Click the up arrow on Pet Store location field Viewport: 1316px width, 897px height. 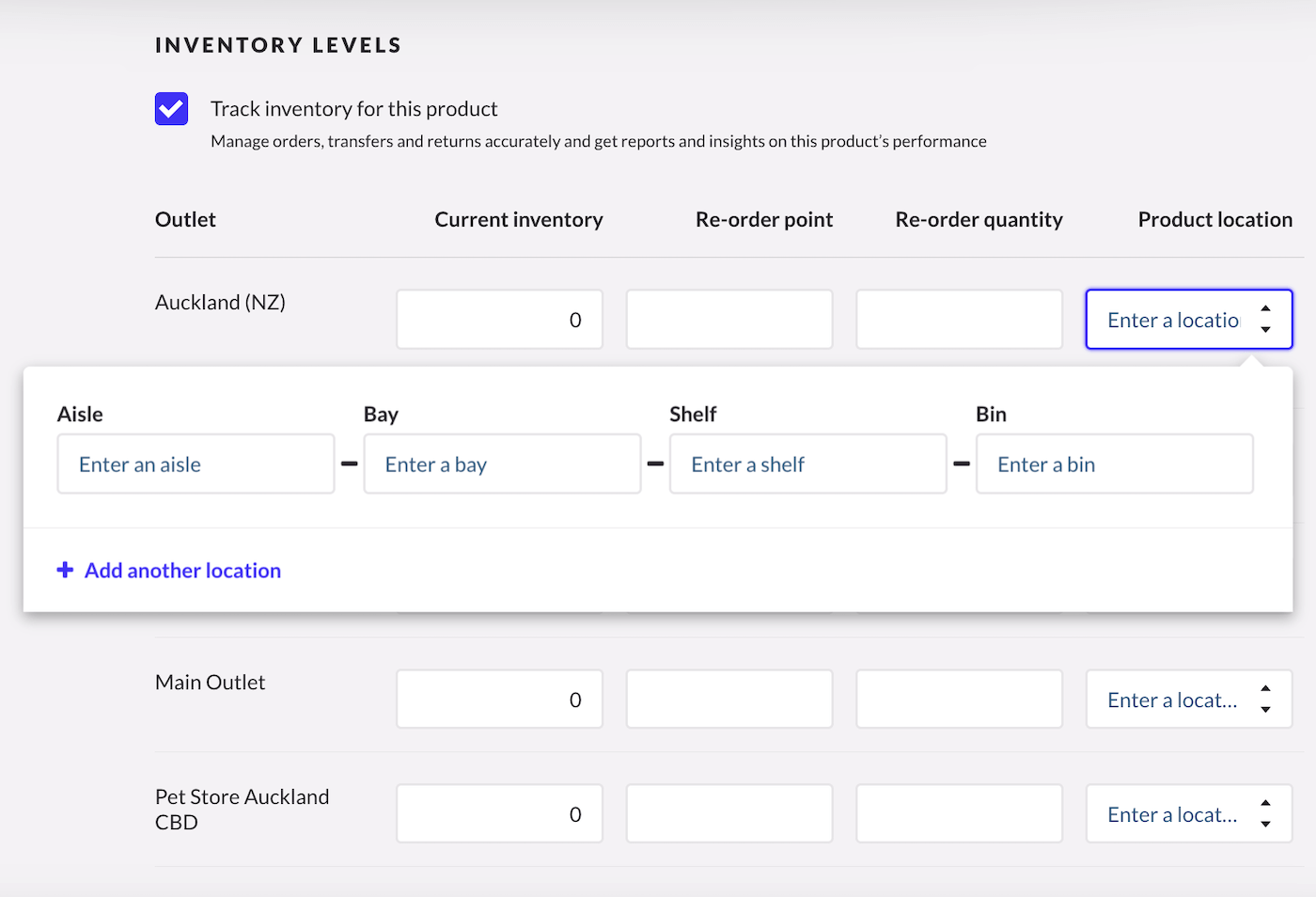pos(1266,803)
